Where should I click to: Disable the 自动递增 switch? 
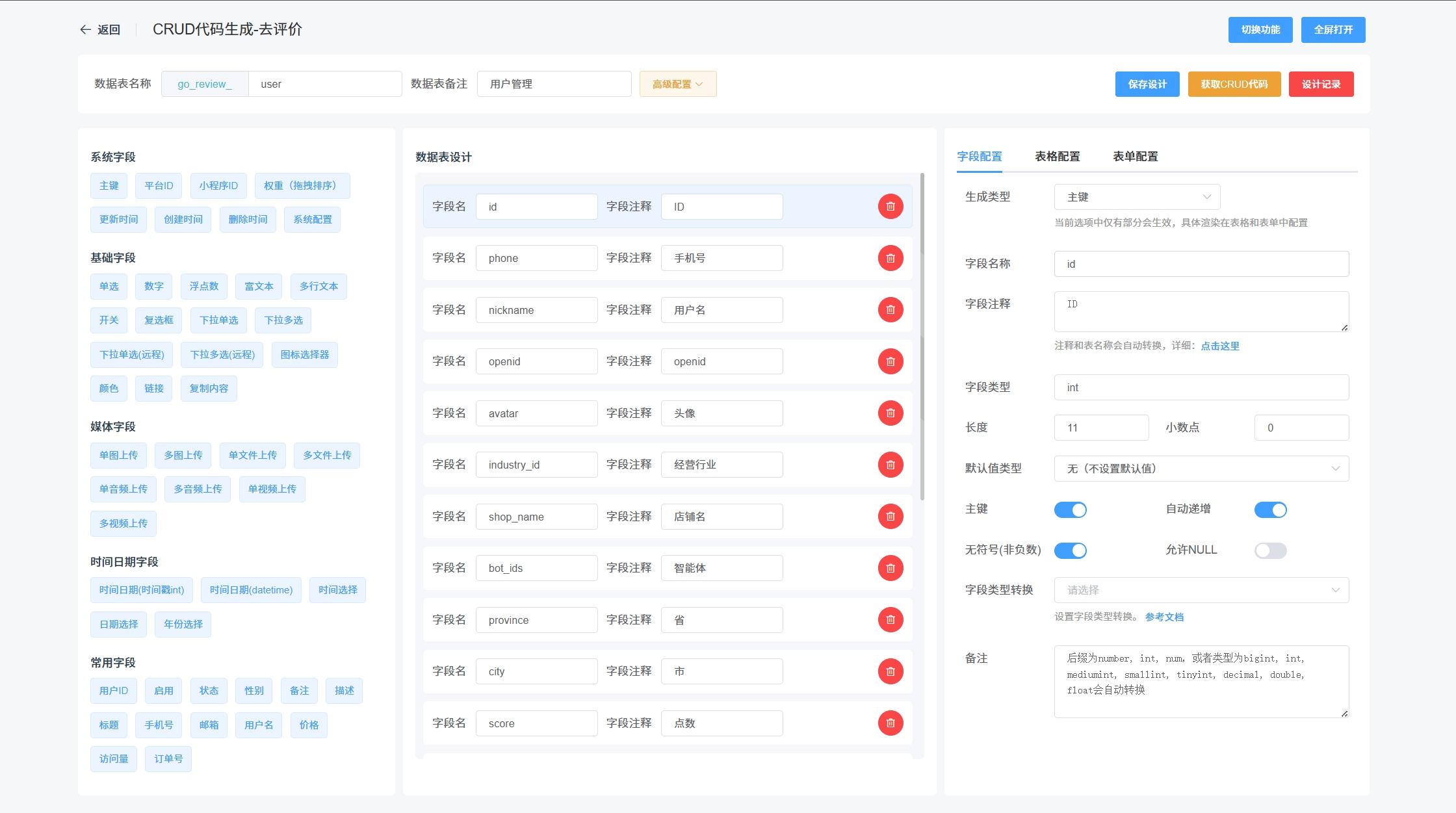click(1270, 510)
